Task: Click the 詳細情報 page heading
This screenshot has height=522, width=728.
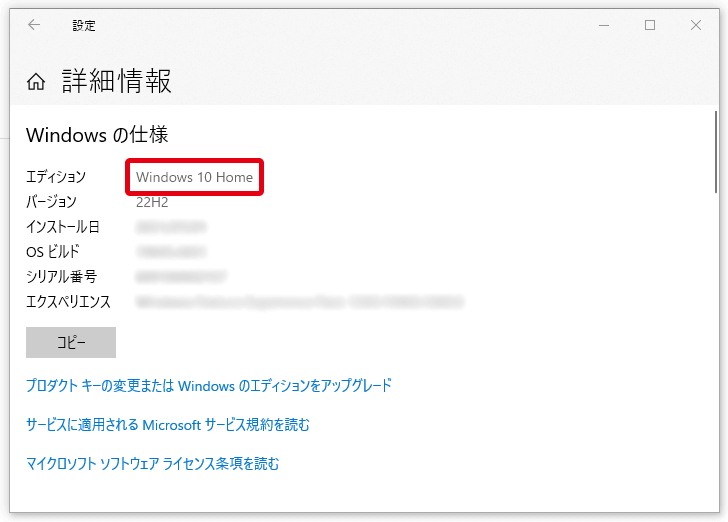Action: point(117,81)
